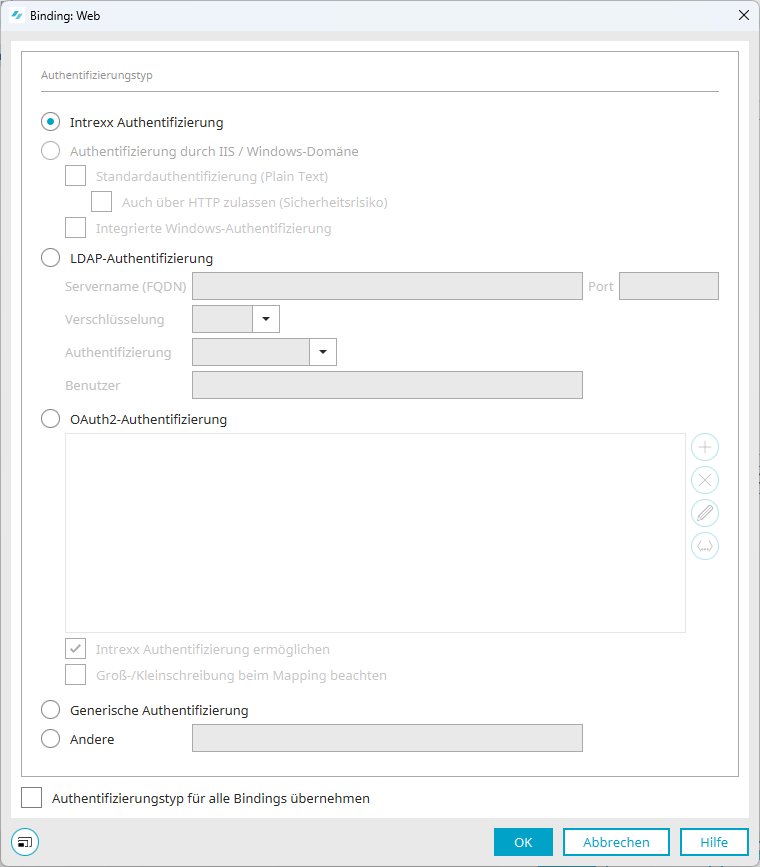Choose the Andere radio button
The height and width of the screenshot is (867, 760).
[50, 739]
